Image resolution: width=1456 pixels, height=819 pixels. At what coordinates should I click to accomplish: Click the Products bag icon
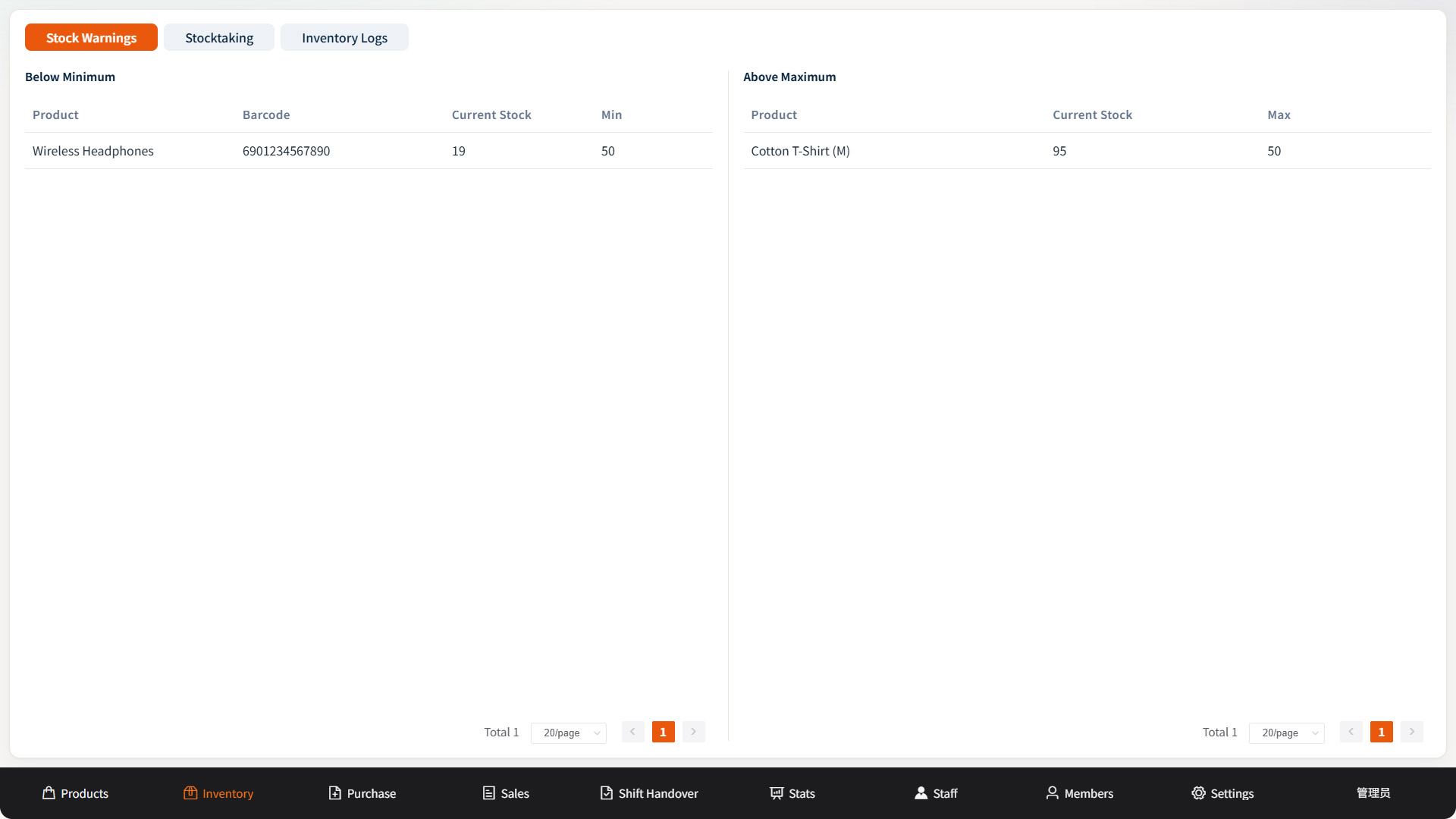coord(49,793)
